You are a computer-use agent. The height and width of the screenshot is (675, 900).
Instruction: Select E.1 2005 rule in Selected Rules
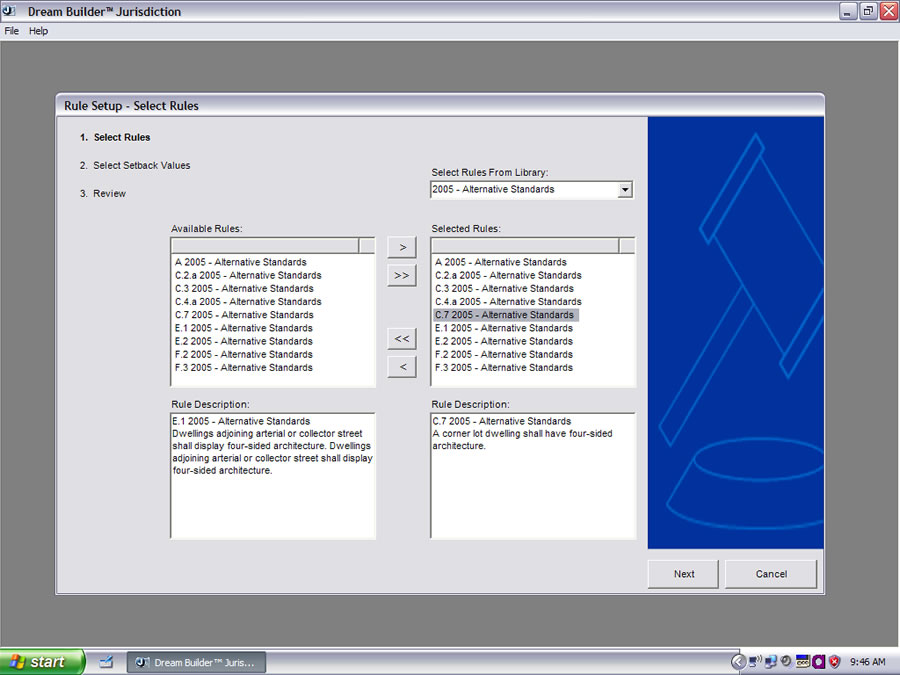503,328
